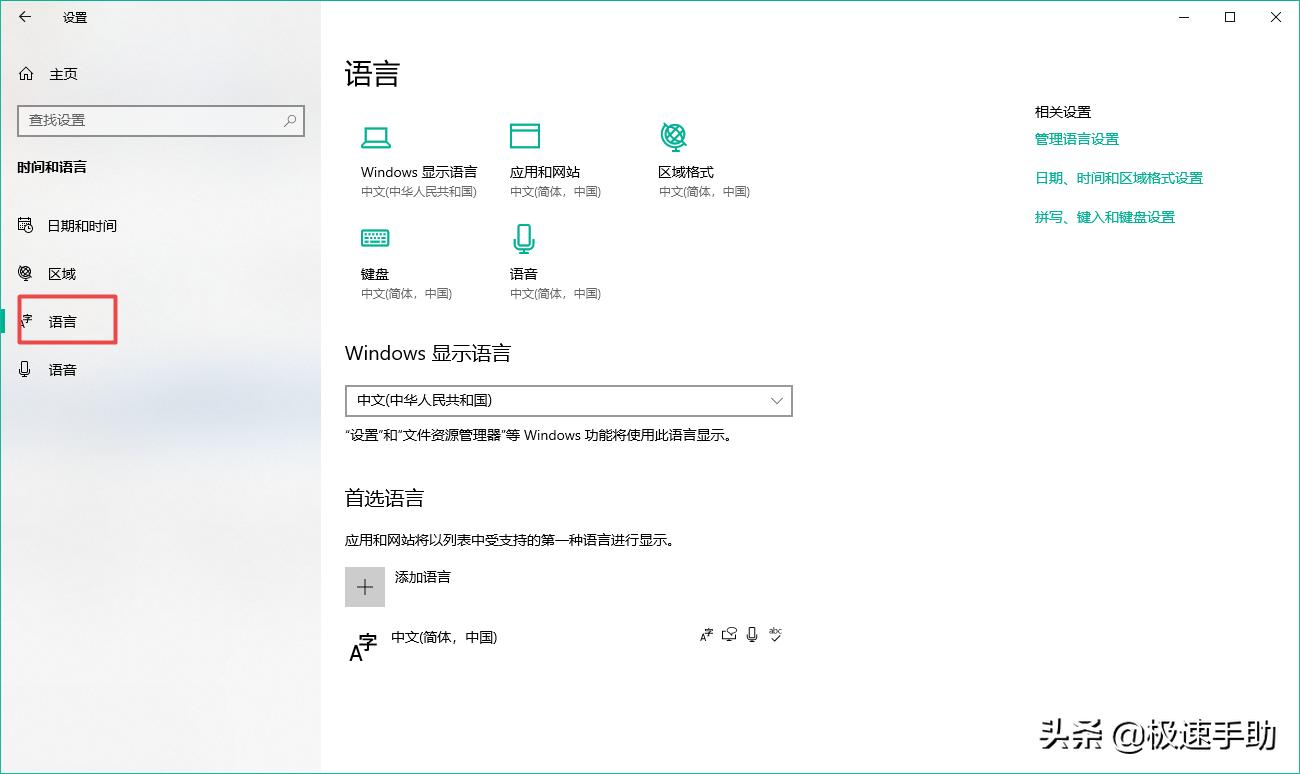The width and height of the screenshot is (1300, 774).
Task: Select 语音 in the left navigation
Action: tap(62, 369)
